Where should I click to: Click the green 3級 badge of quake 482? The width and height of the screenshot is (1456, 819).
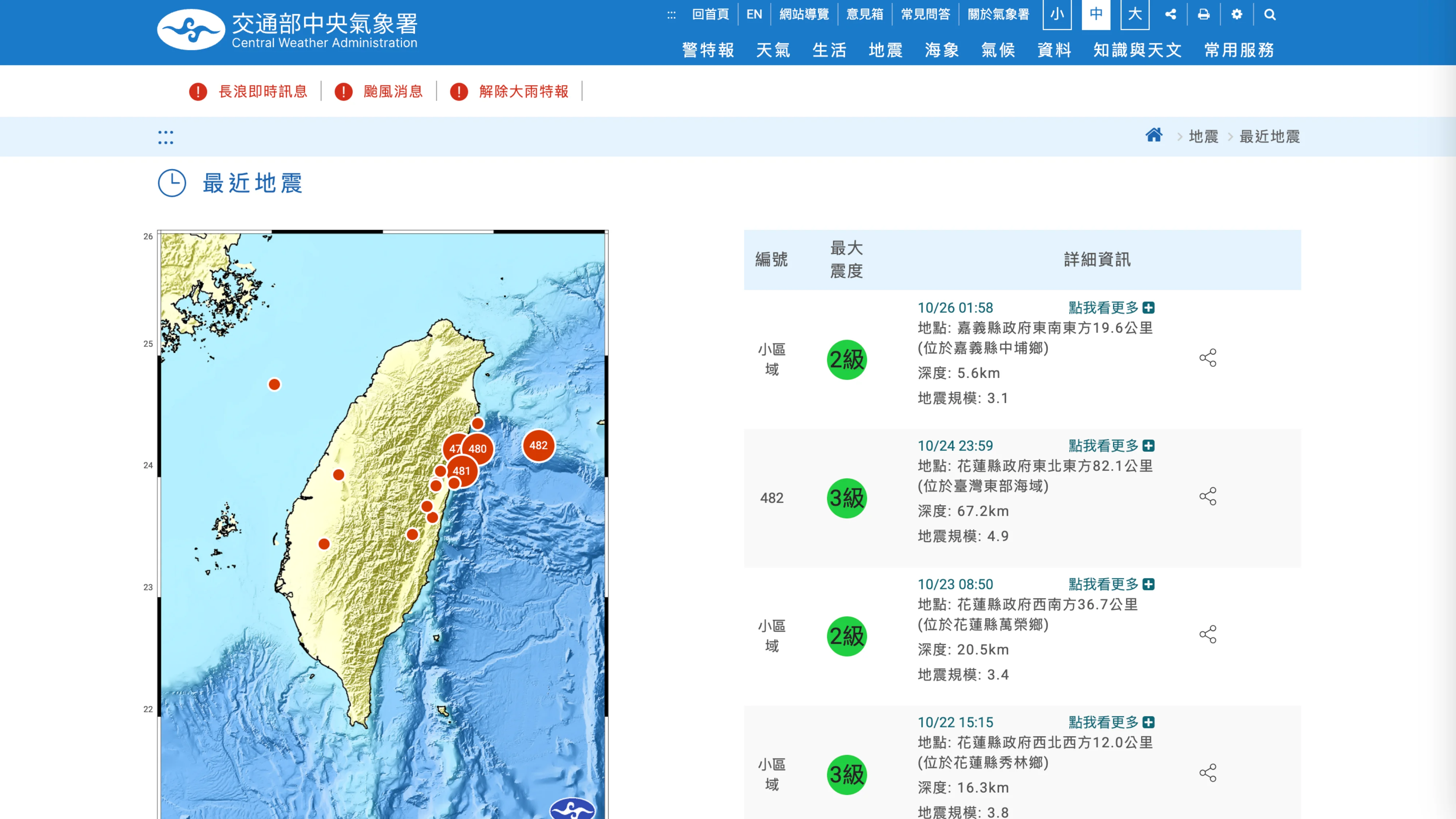846,498
